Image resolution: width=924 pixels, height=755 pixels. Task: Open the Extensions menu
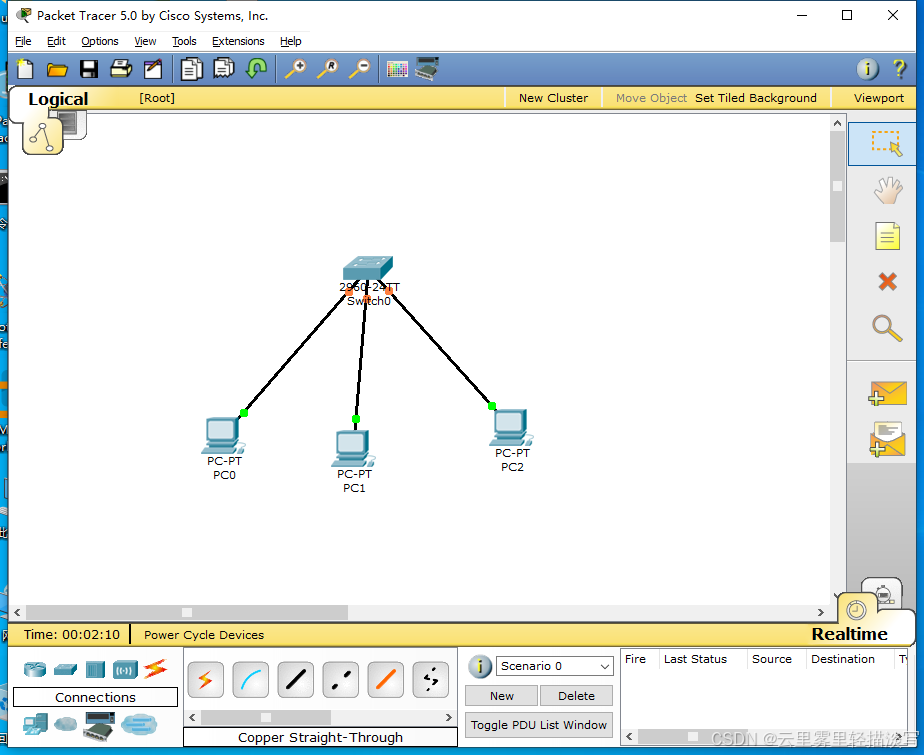pyautogui.click(x=238, y=41)
